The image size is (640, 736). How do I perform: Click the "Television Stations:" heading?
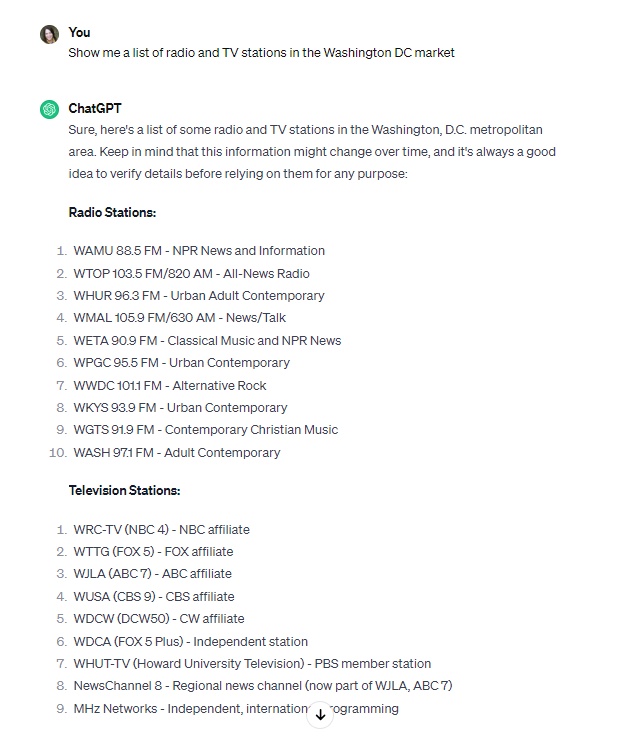coord(124,490)
